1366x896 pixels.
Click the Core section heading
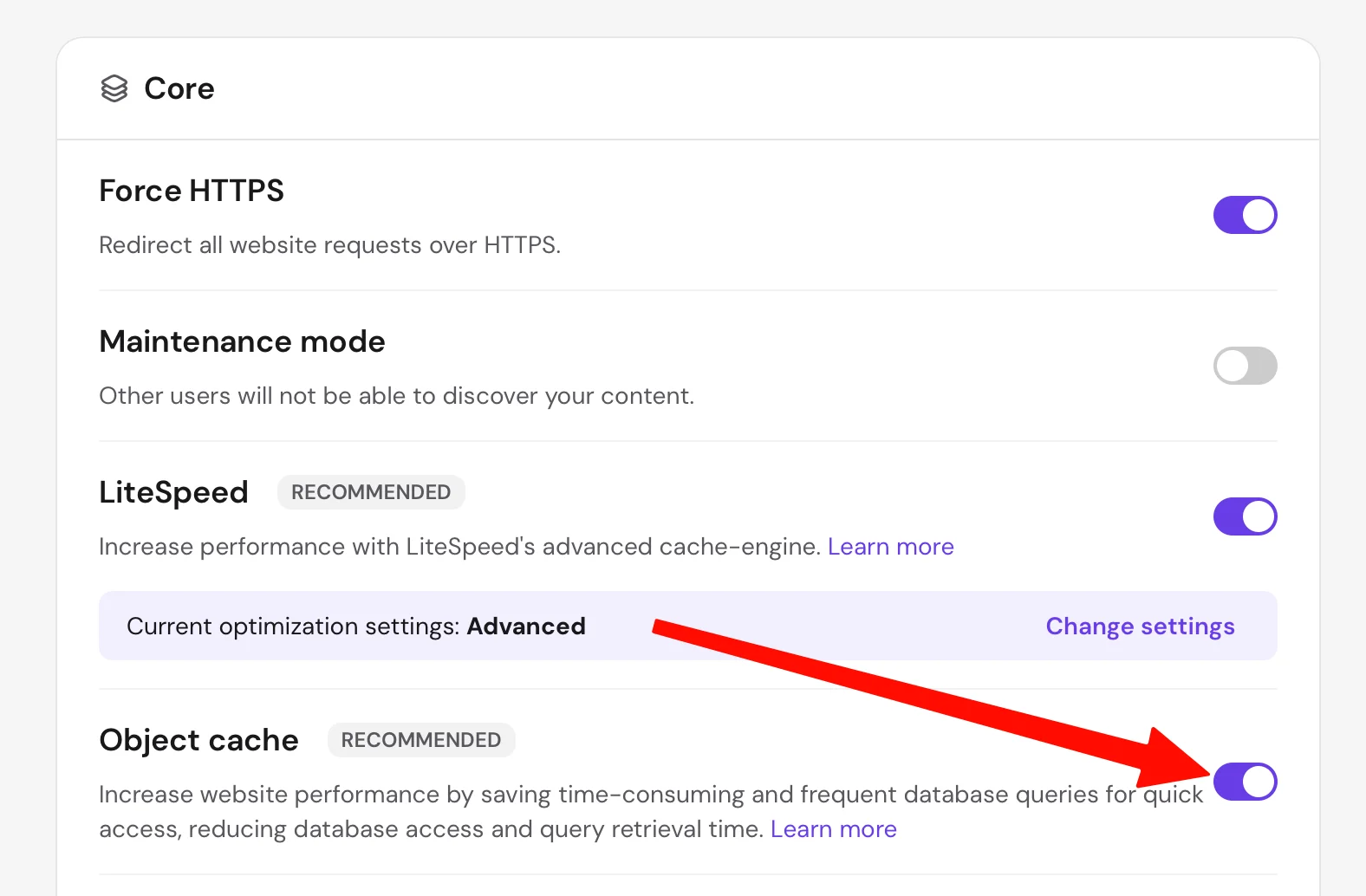(179, 88)
